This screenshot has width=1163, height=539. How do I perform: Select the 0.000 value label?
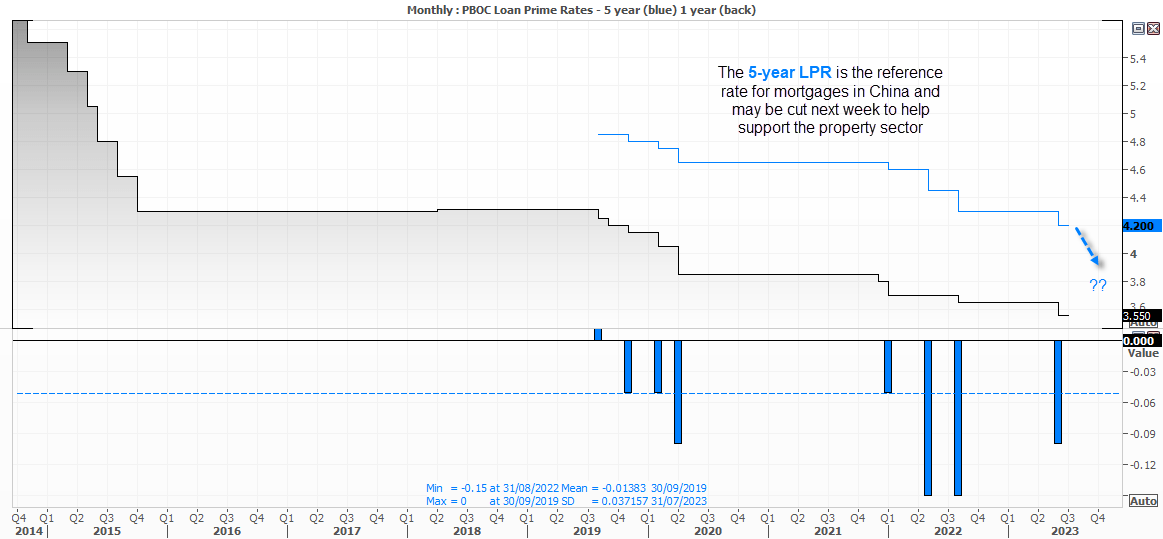[1139, 341]
